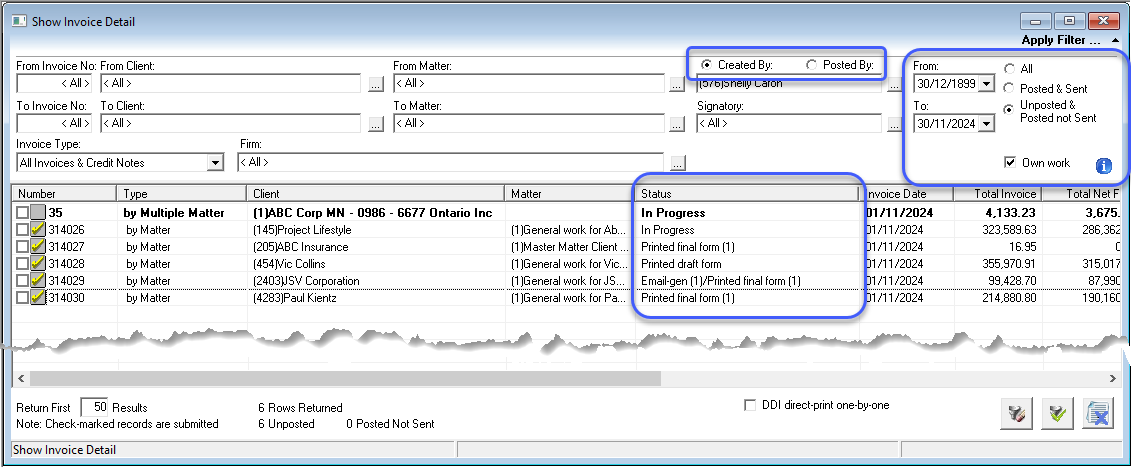Open the Firm browse button
Image resolution: width=1131 pixels, height=469 pixels.
coord(677,164)
